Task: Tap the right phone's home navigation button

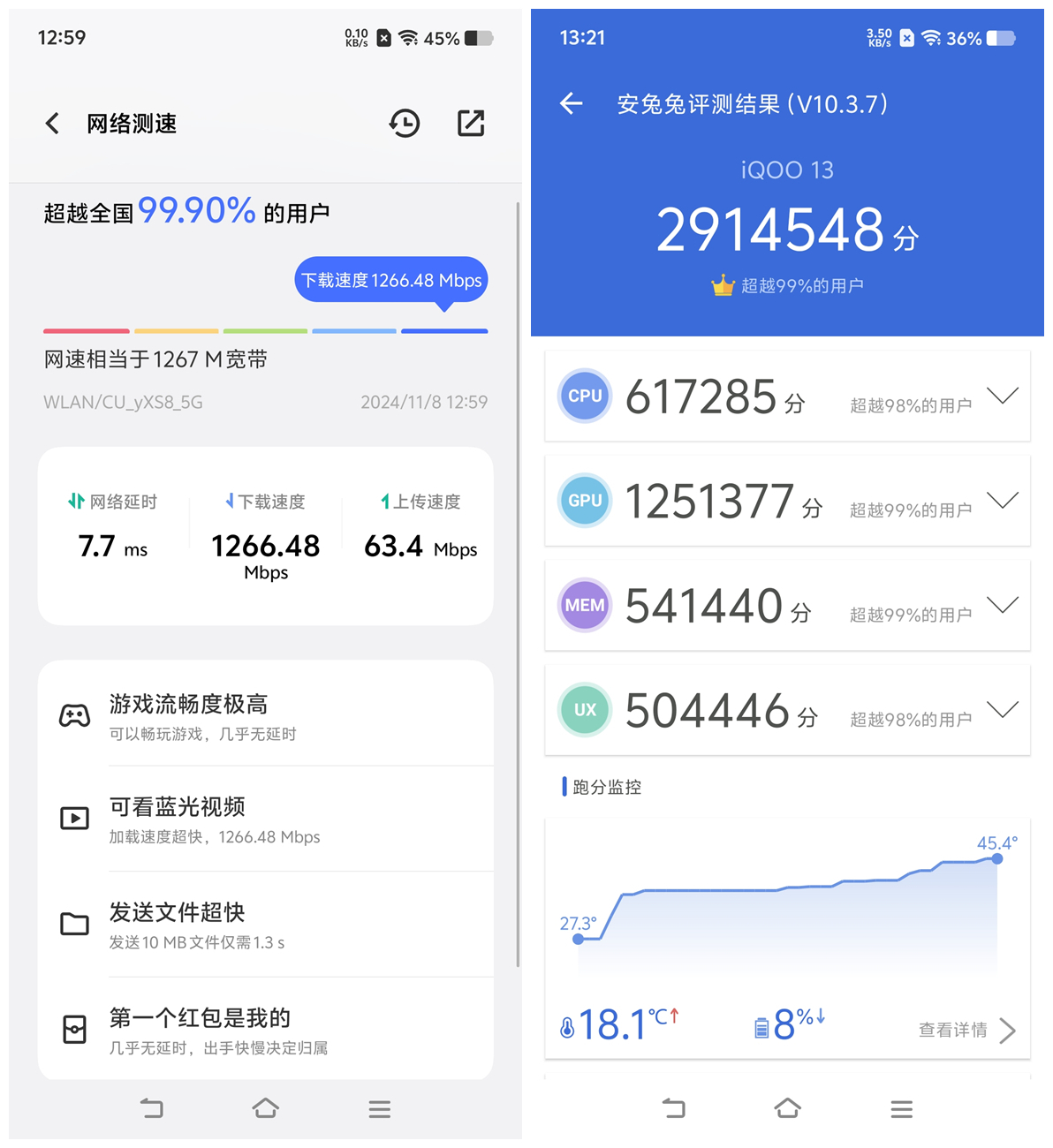Action: click(x=788, y=1108)
